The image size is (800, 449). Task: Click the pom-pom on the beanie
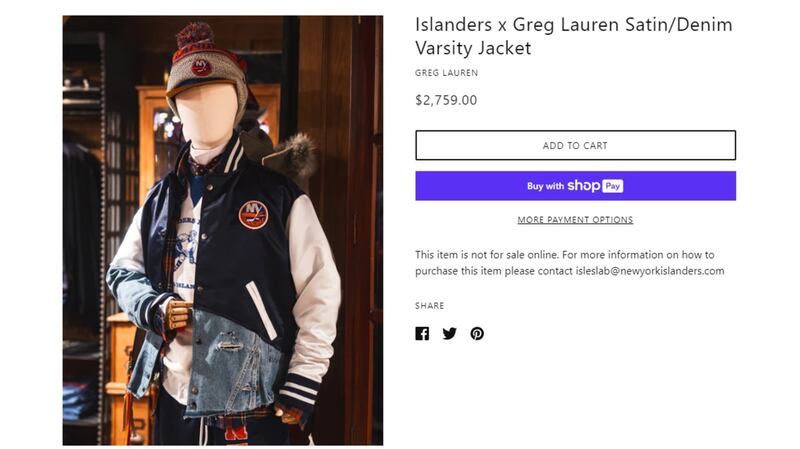194,36
